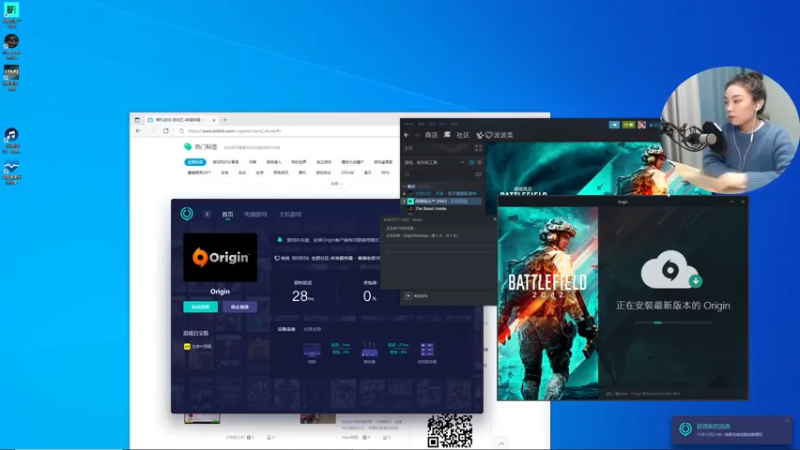The image size is (800, 450).
Task: Collapse the recent games category in Steam
Action: pyautogui.click(x=405, y=187)
